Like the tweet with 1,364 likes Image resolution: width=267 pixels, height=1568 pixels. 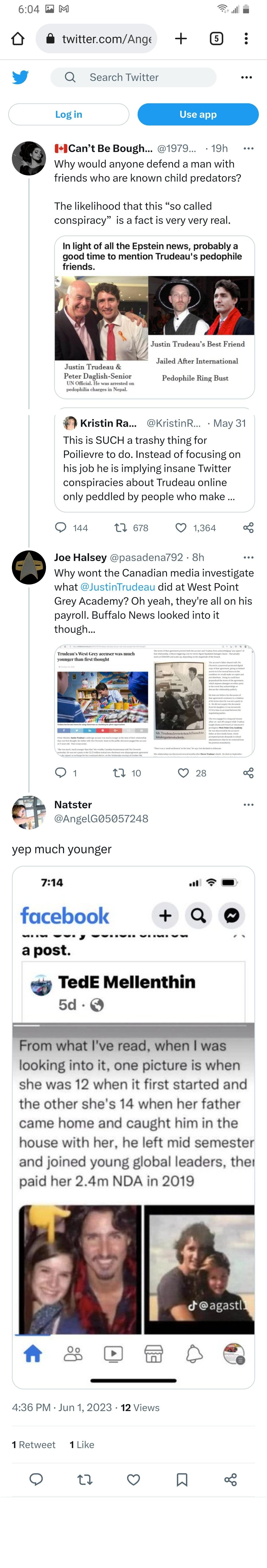[x=181, y=528]
